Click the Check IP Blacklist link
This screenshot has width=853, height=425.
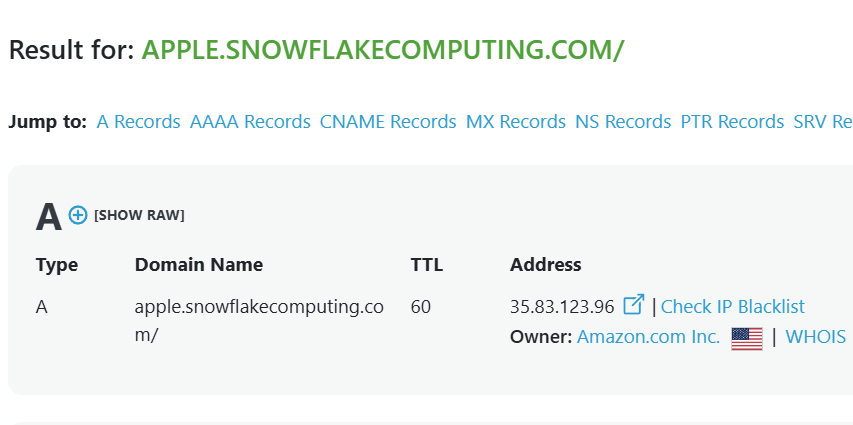(x=733, y=307)
